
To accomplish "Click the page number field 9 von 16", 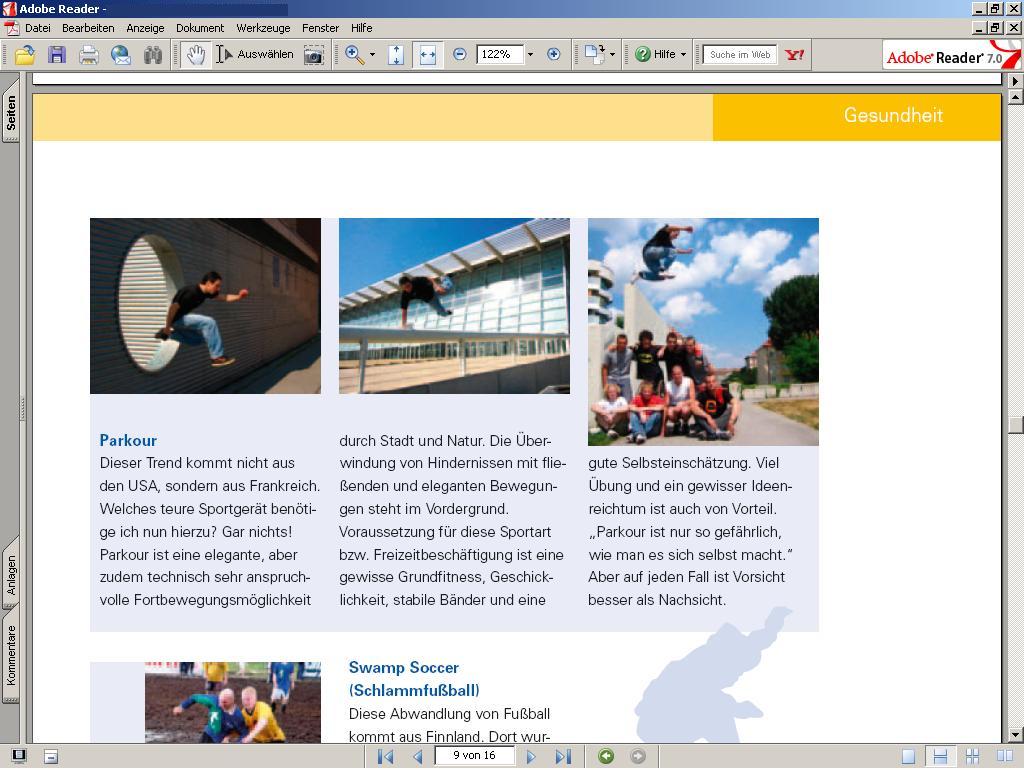I will (x=475, y=756).
